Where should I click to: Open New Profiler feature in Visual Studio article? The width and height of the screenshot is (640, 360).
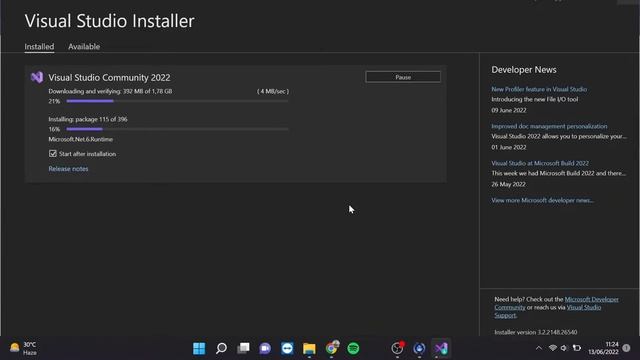tap(539, 89)
